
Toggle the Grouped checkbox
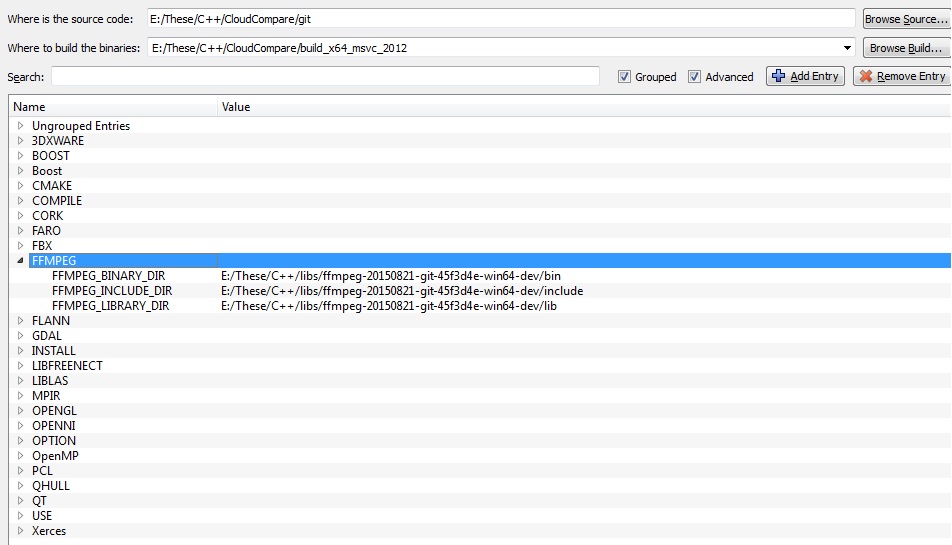pyautogui.click(x=625, y=77)
